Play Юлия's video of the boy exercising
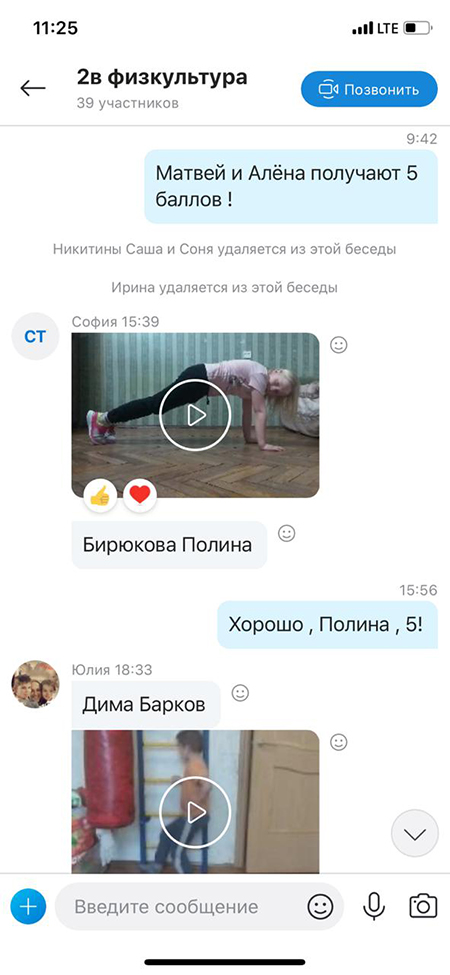Screen dimensions: 450x975 tap(195, 811)
